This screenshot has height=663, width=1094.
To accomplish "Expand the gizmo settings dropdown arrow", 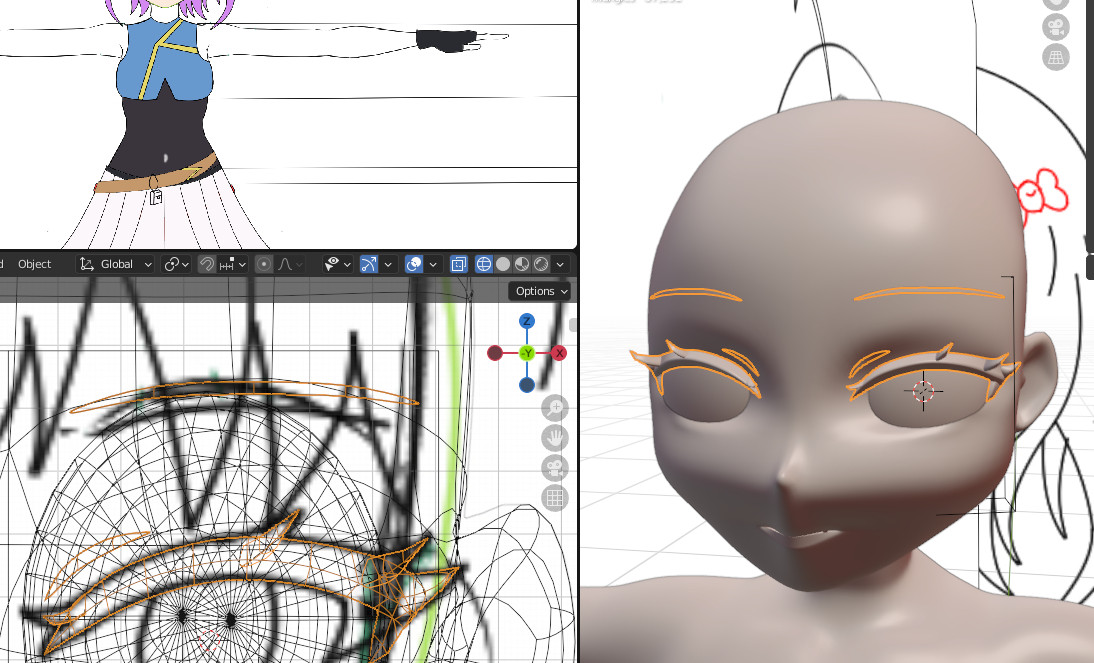I will click(388, 264).
